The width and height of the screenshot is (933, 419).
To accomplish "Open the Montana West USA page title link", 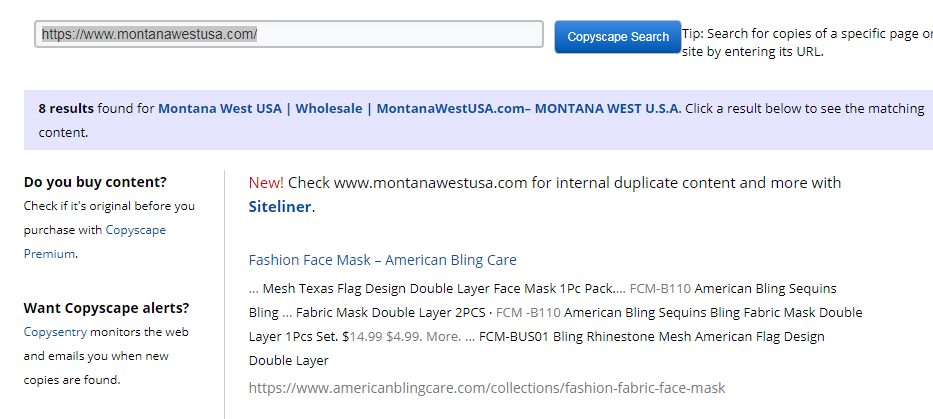I will click(x=419, y=109).
